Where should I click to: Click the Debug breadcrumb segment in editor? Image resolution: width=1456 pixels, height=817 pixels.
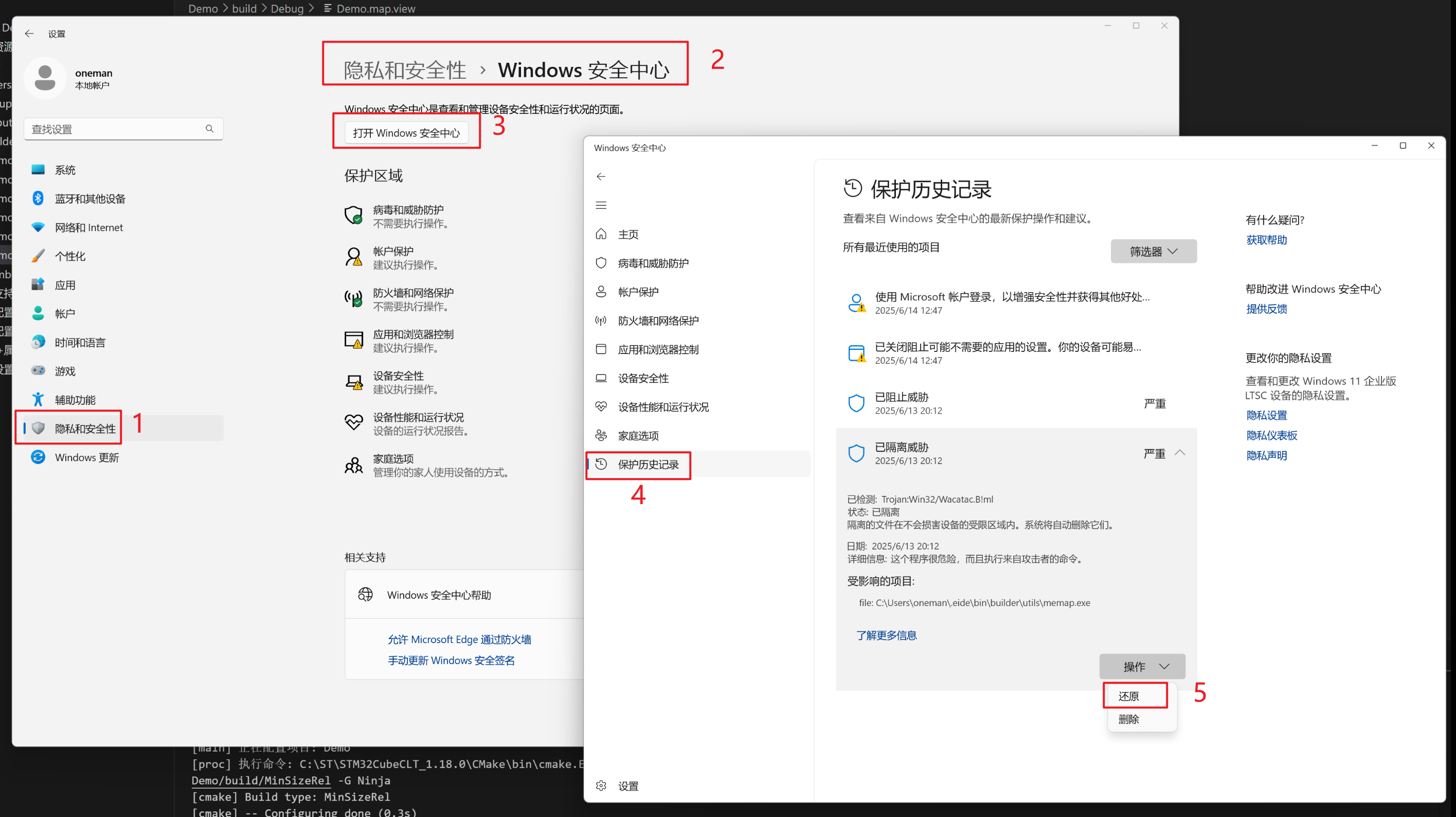[286, 8]
